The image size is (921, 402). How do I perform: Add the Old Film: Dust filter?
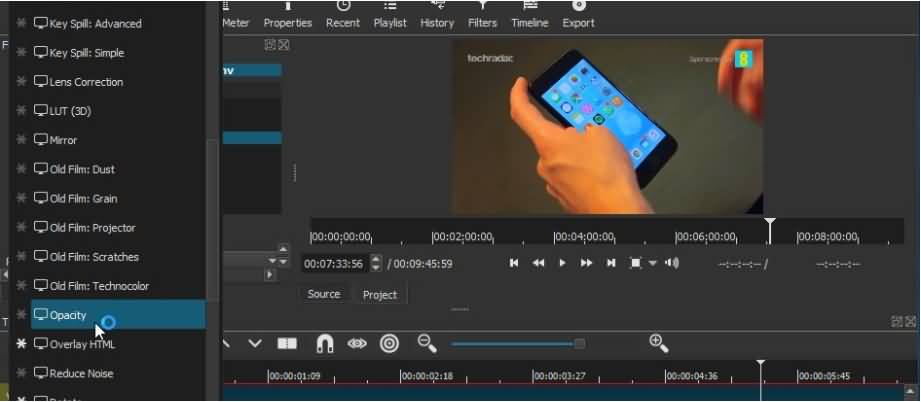click(x=118, y=169)
